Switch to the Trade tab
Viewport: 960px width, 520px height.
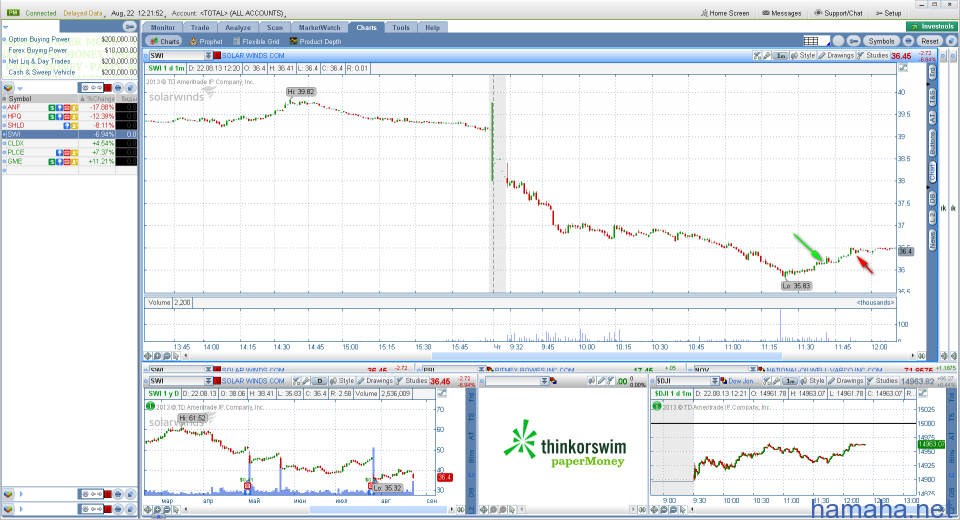click(200, 28)
